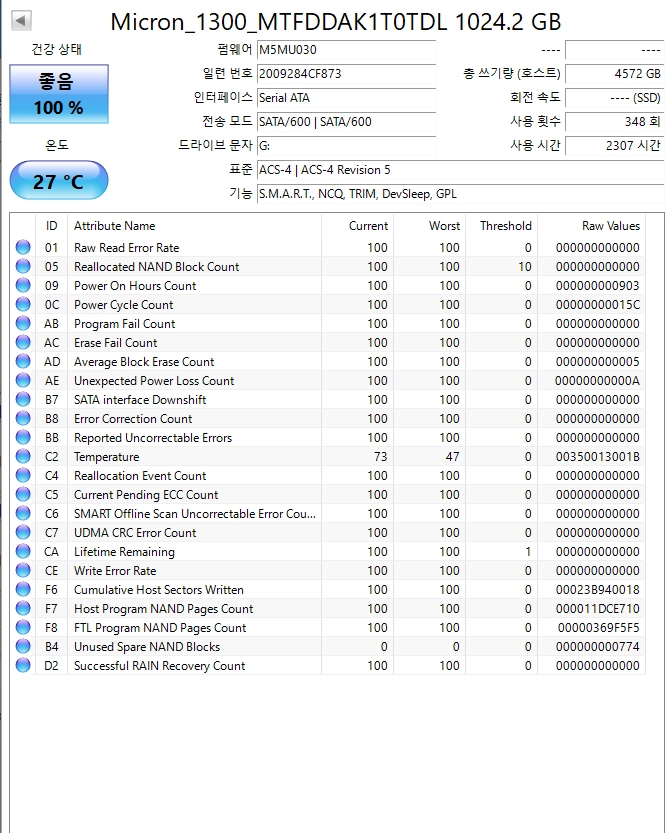670x833 pixels.
Task: Click raw value 00000369F5F5
Action: [599, 628]
